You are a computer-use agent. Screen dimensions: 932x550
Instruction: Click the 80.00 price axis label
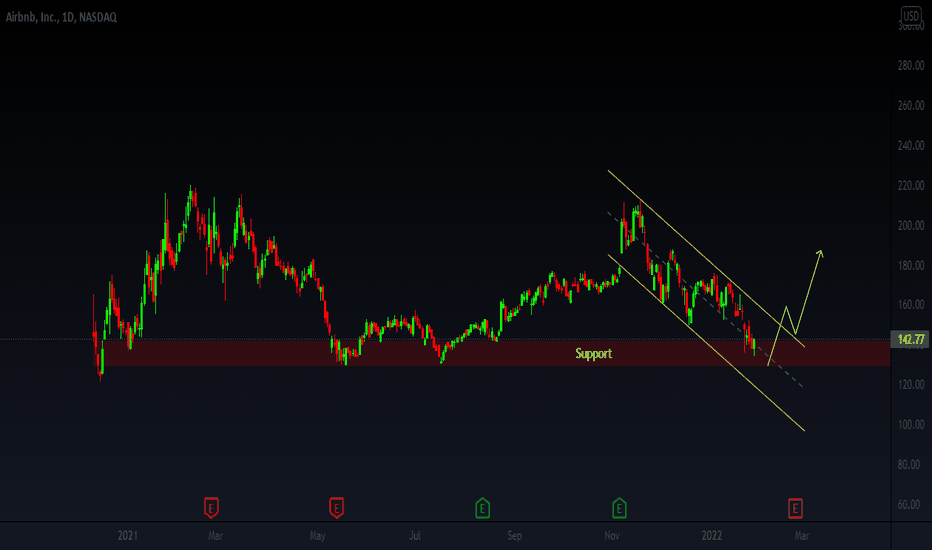coord(909,464)
